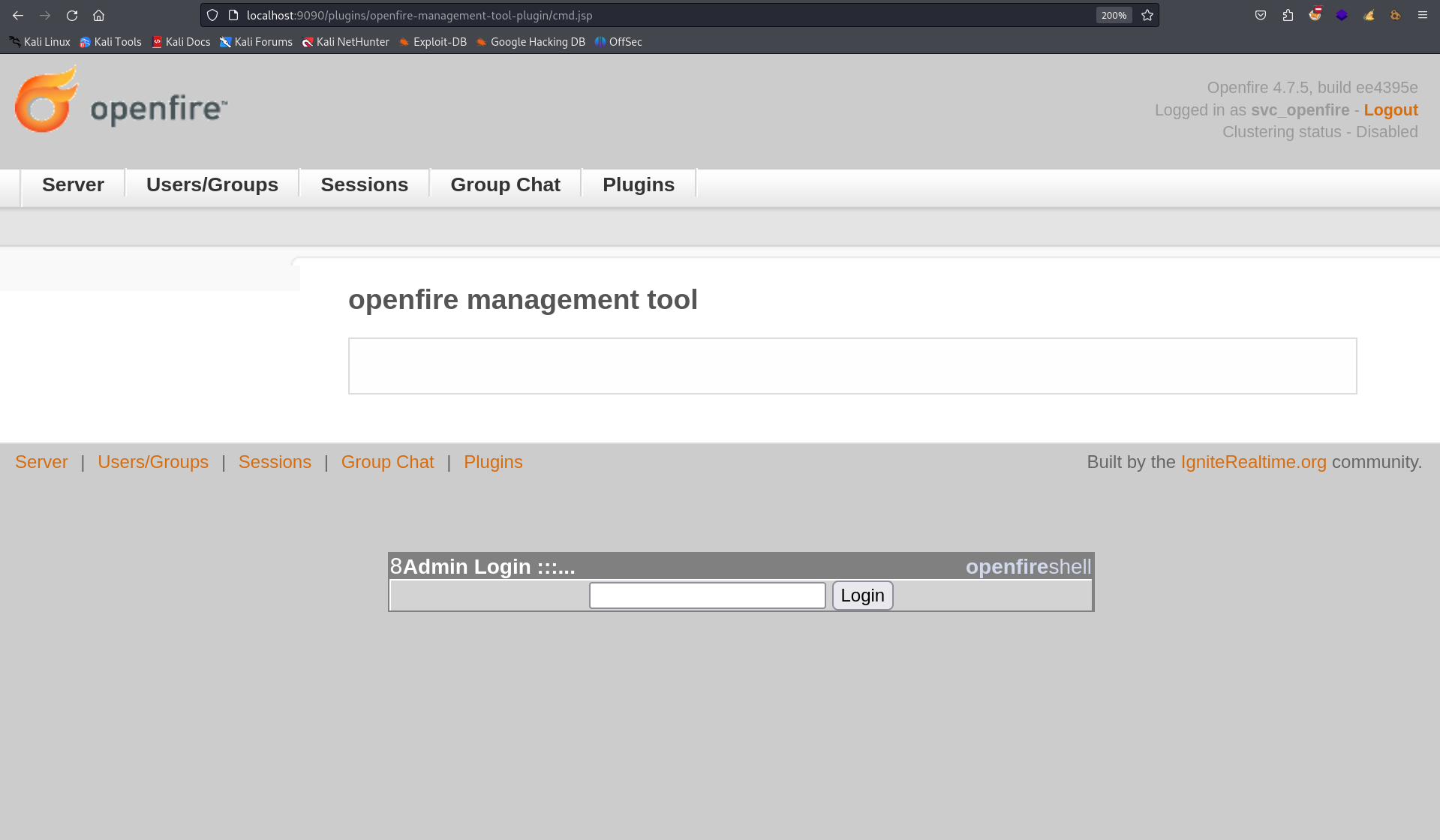Follow the footer Group Chat link
This screenshot has width=1440, height=840.
pyautogui.click(x=387, y=462)
